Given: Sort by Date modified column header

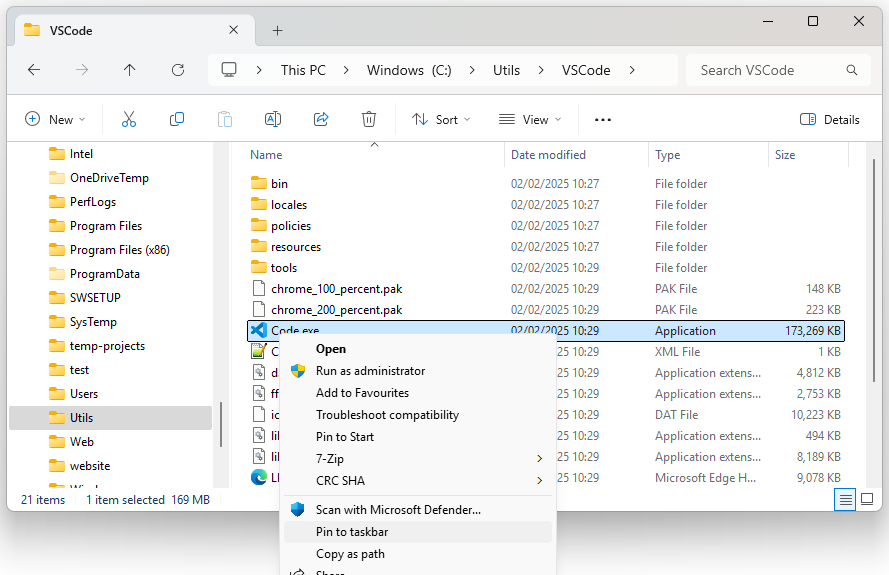Looking at the screenshot, I should [576, 155].
